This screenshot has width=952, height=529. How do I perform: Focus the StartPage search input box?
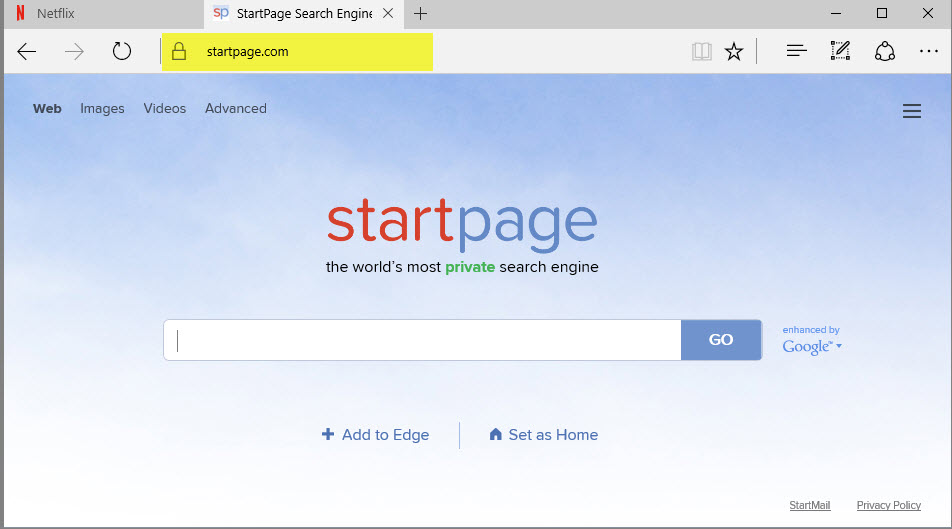coord(422,340)
